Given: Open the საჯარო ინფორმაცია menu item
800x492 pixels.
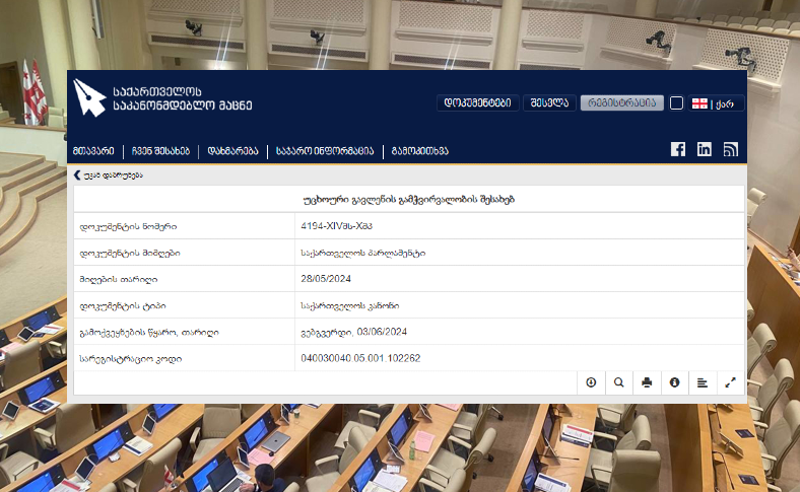Looking at the screenshot, I should [325, 151].
